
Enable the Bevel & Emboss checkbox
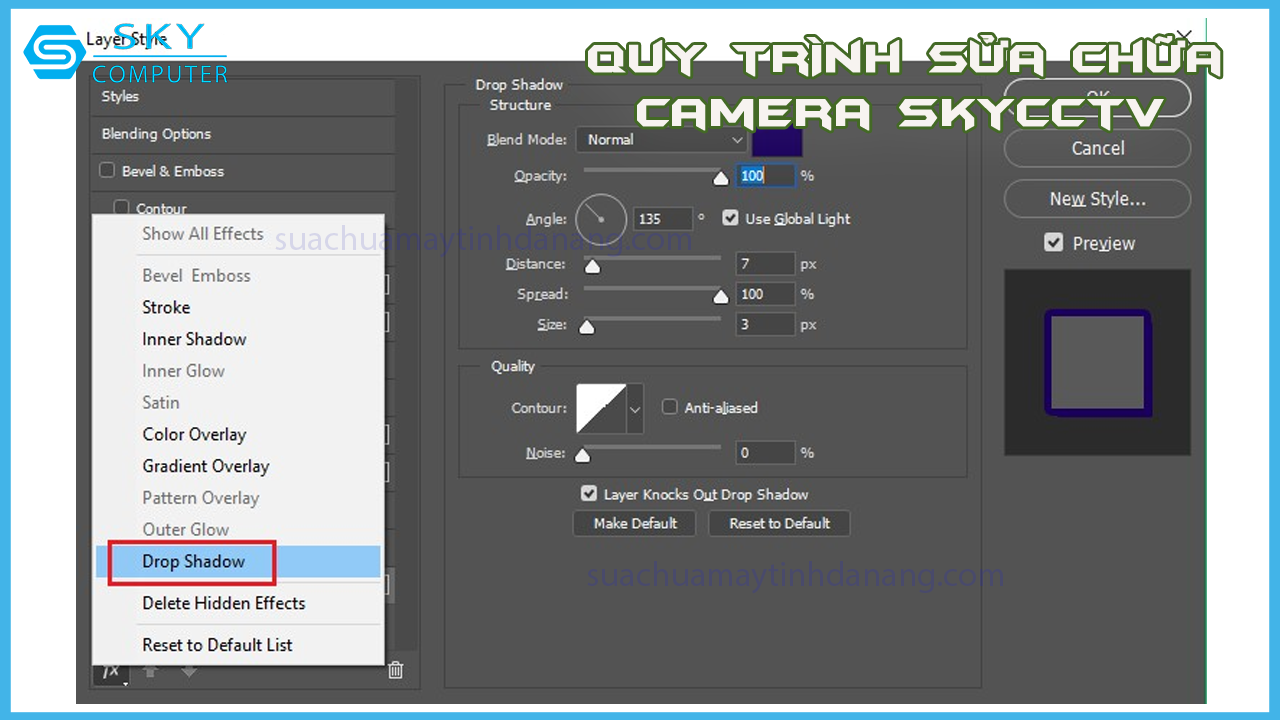pos(108,171)
